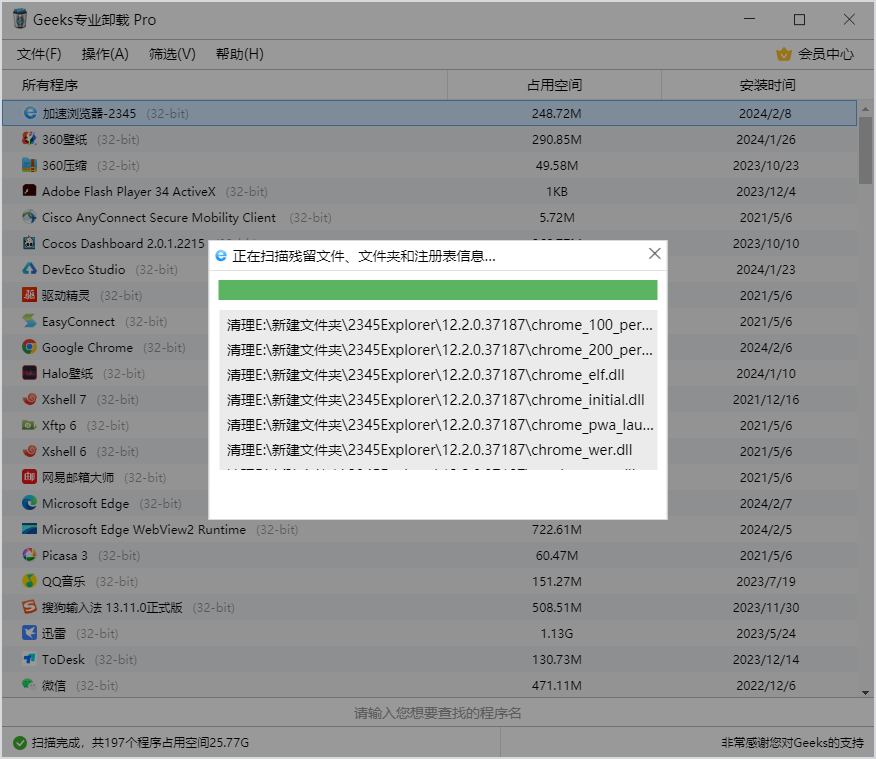Click the Xshell 7 icon
The image size is (876, 759).
pos(29,399)
